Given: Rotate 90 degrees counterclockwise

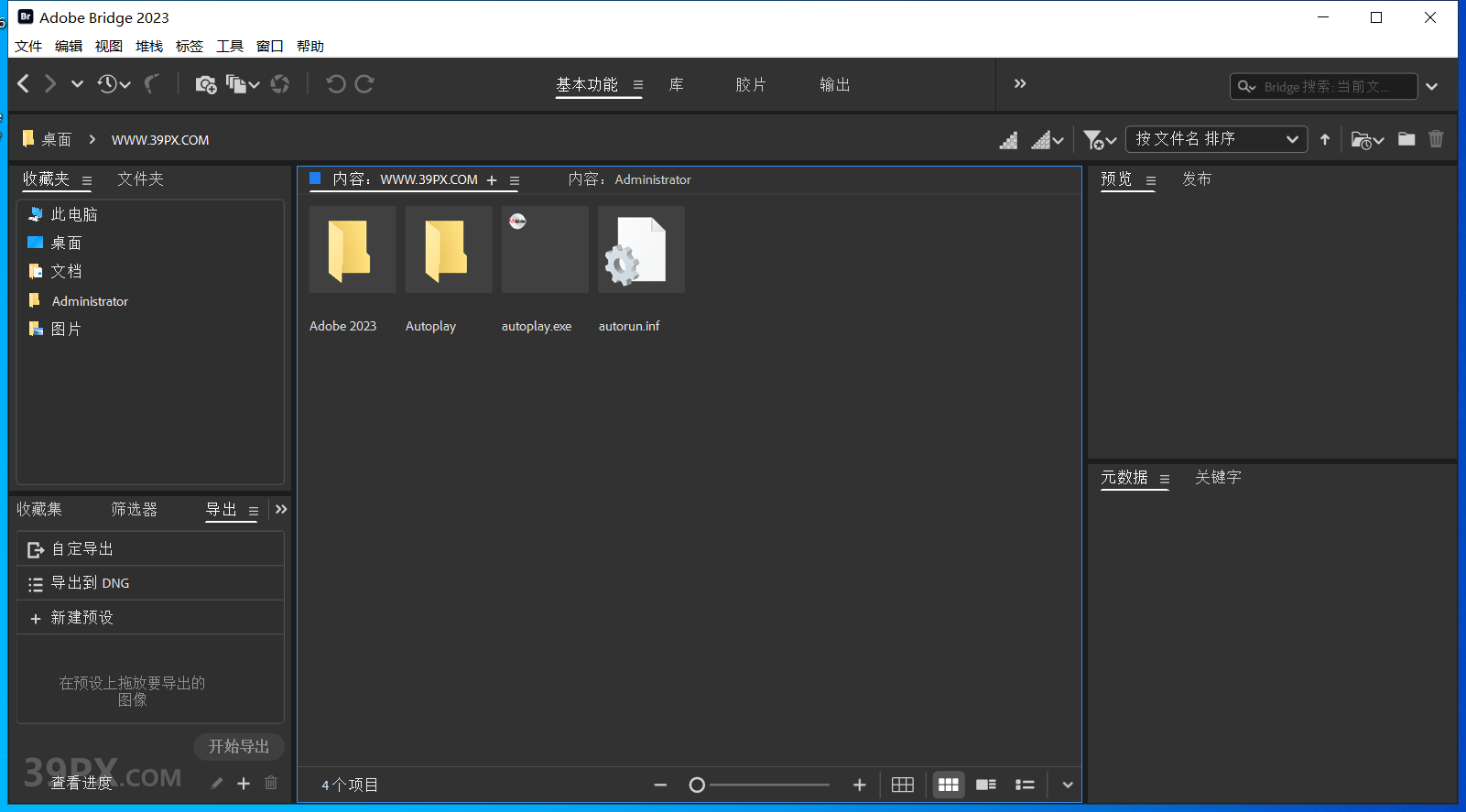Looking at the screenshot, I should 336,84.
